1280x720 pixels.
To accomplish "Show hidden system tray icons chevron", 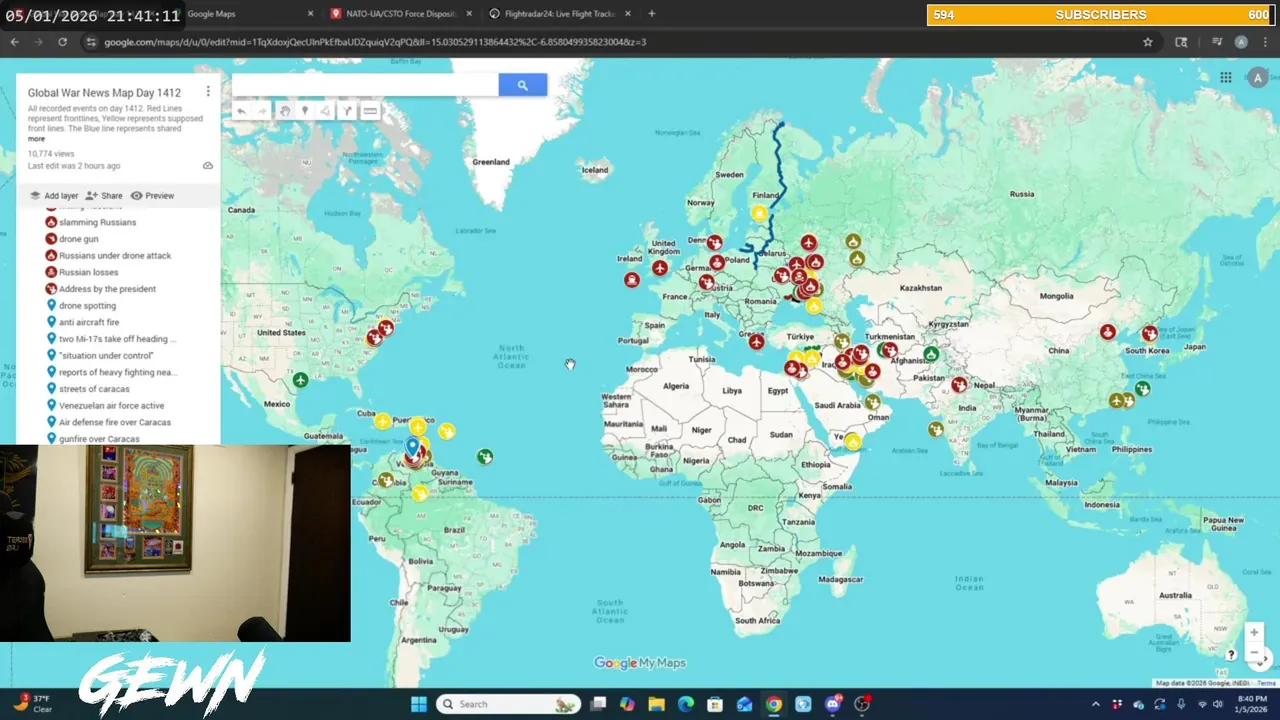I will [x=1095, y=704].
